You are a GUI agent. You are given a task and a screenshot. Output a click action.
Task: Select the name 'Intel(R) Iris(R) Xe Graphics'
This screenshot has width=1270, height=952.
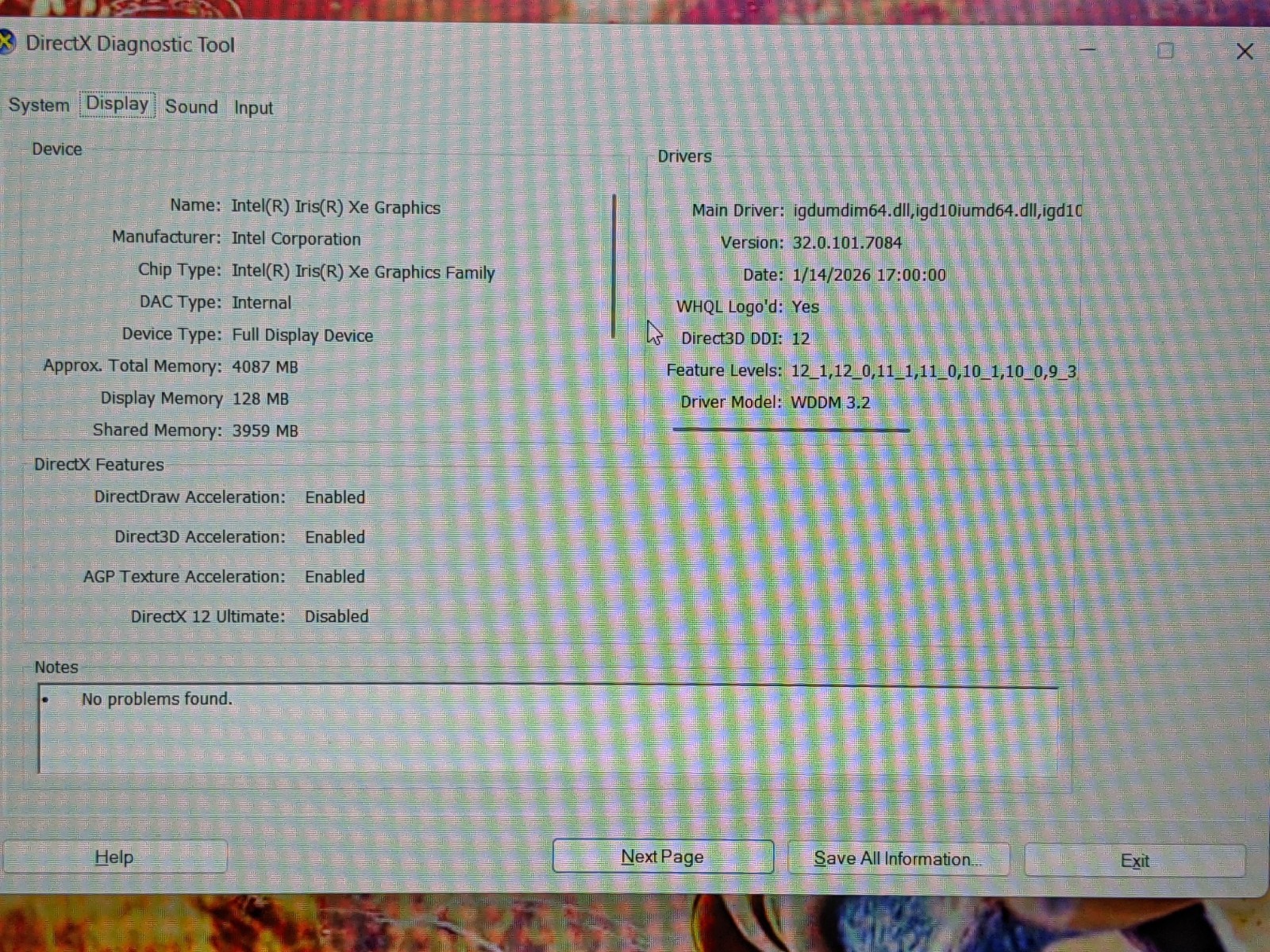[x=336, y=207]
